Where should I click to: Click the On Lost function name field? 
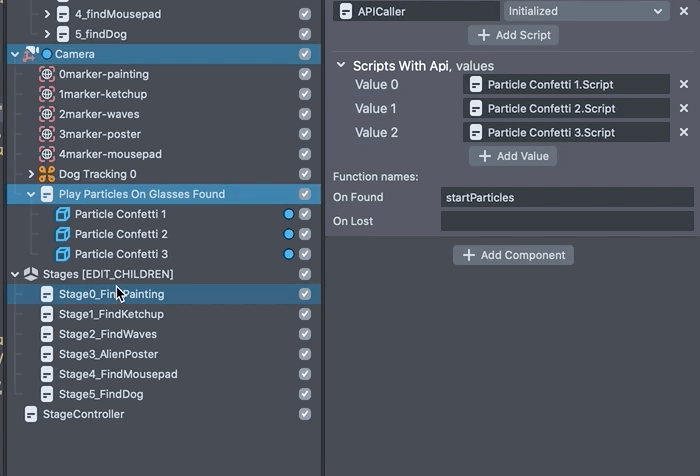tap(567, 221)
